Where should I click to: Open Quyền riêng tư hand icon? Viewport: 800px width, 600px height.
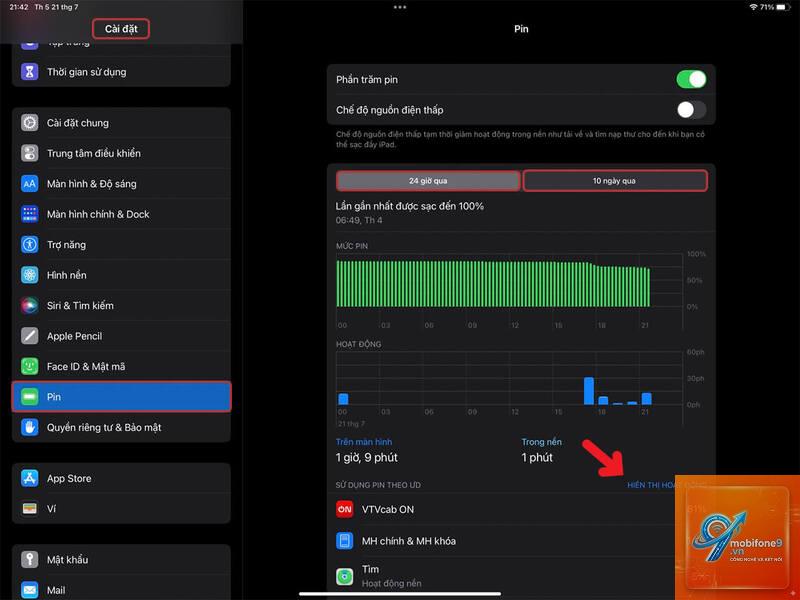click(30, 427)
